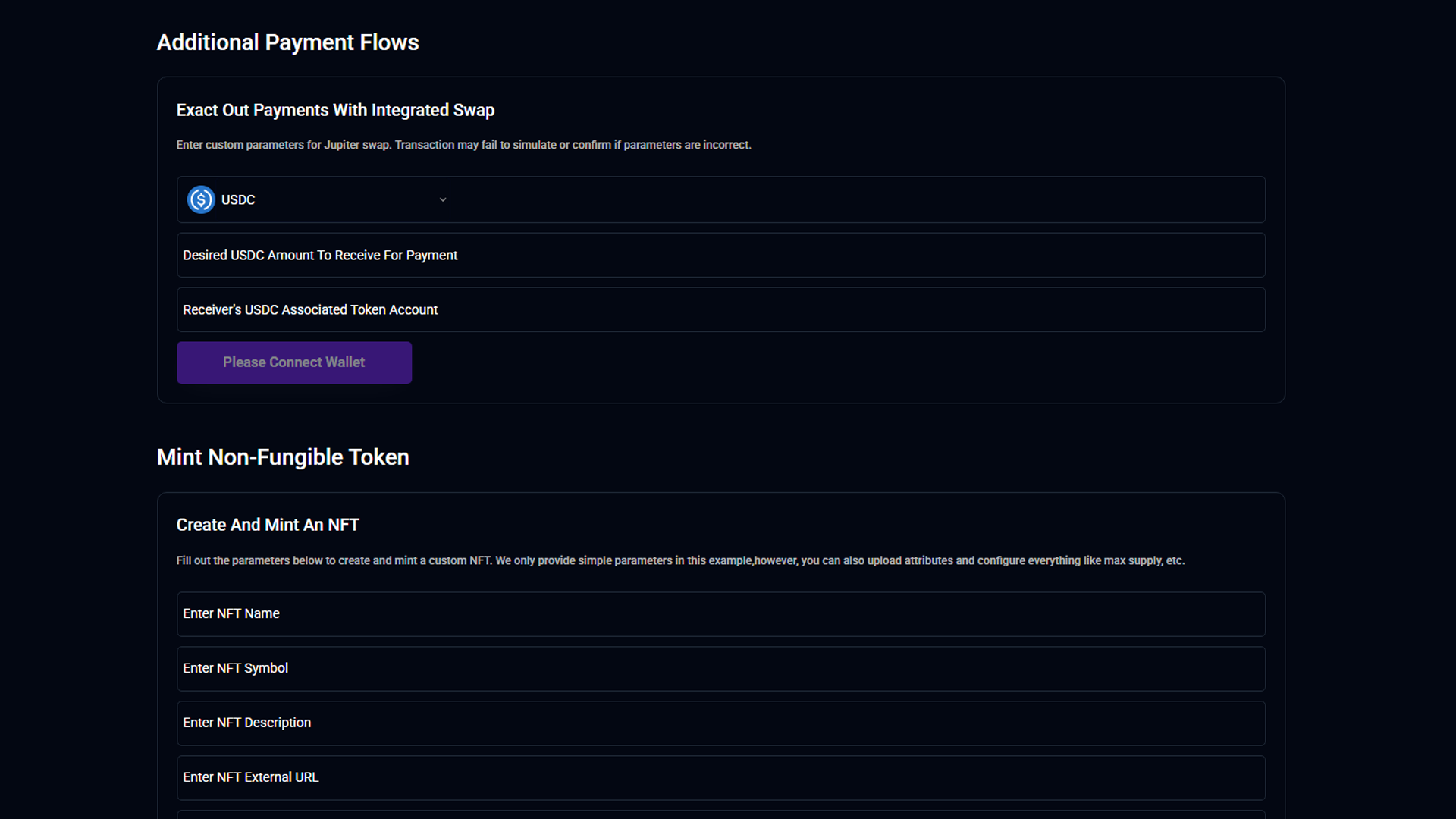Click the USDC coin icon
The height and width of the screenshot is (819, 1456).
tap(201, 199)
